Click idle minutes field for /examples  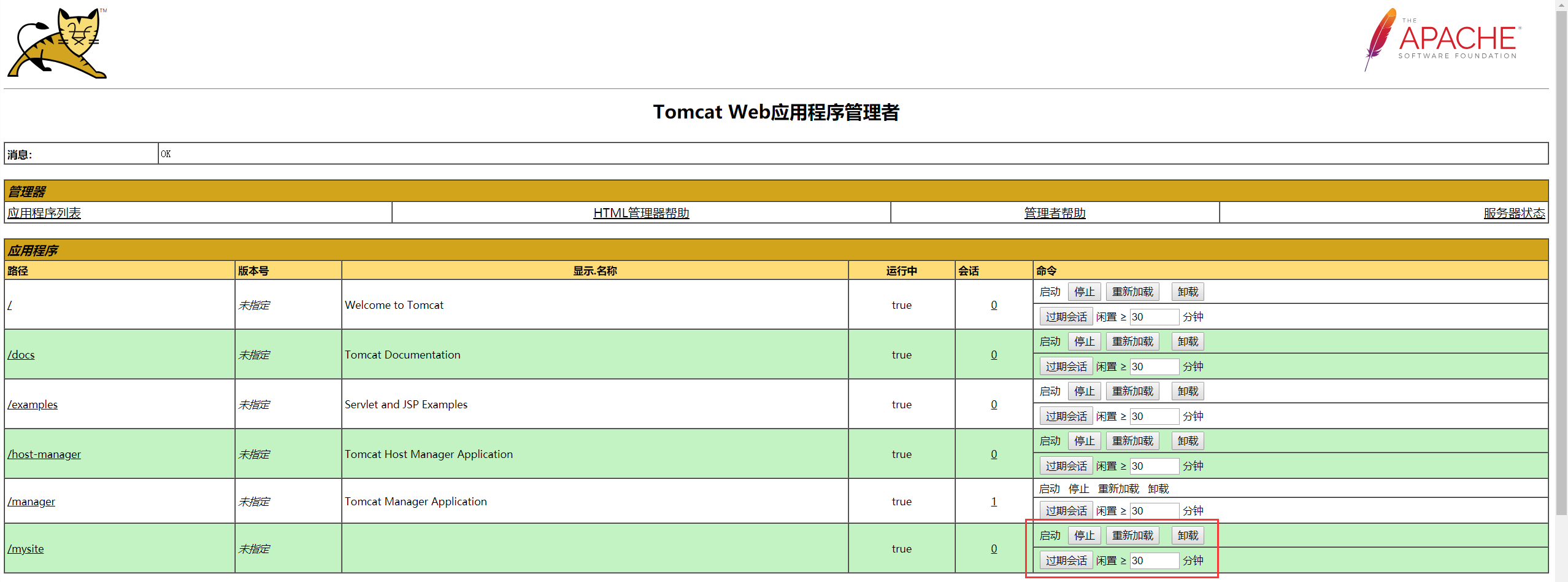click(1154, 416)
